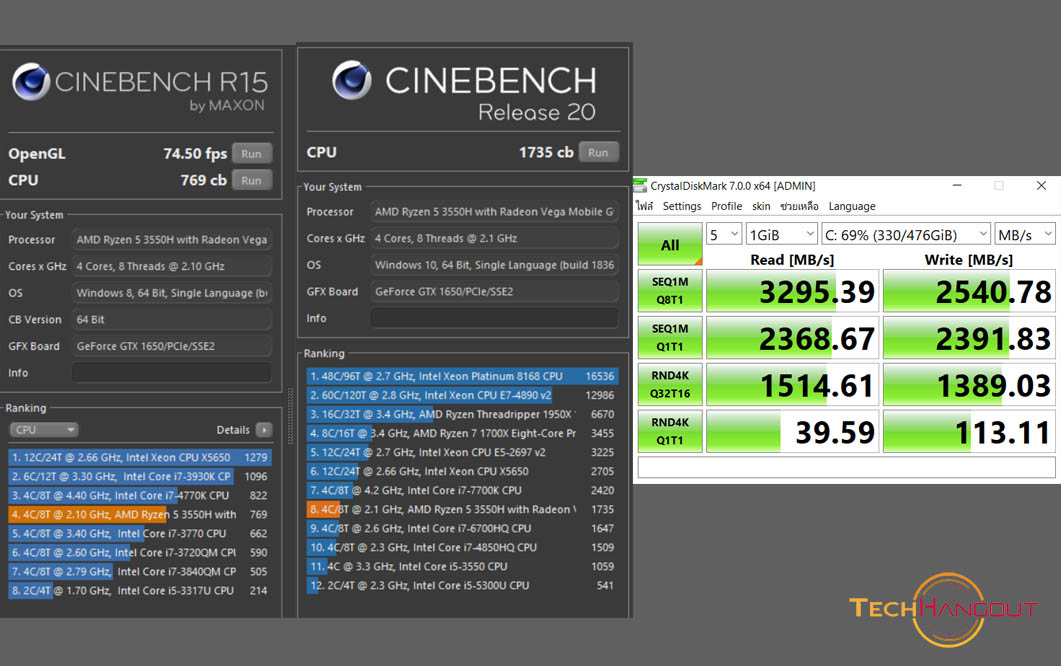Start the SEQ1M Q8T1 test
This screenshot has height=666, width=1061.
click(670, 291)
